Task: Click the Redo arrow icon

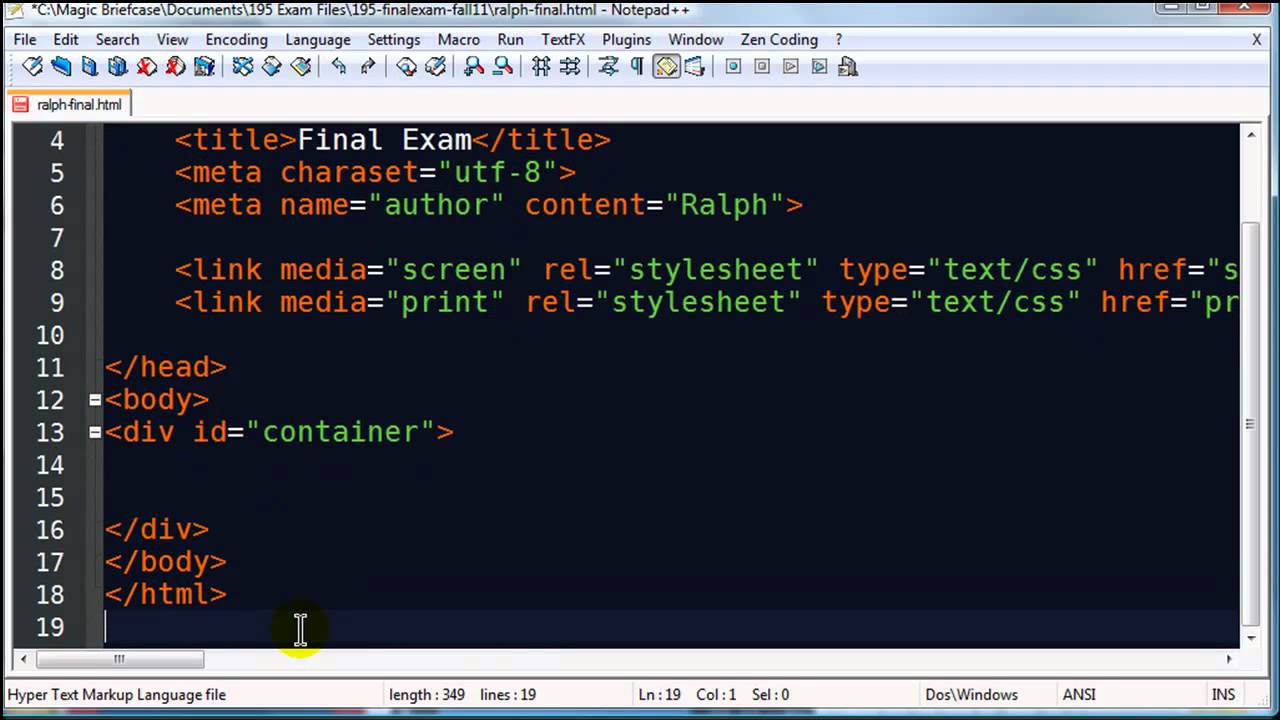Action: (368, 67)
